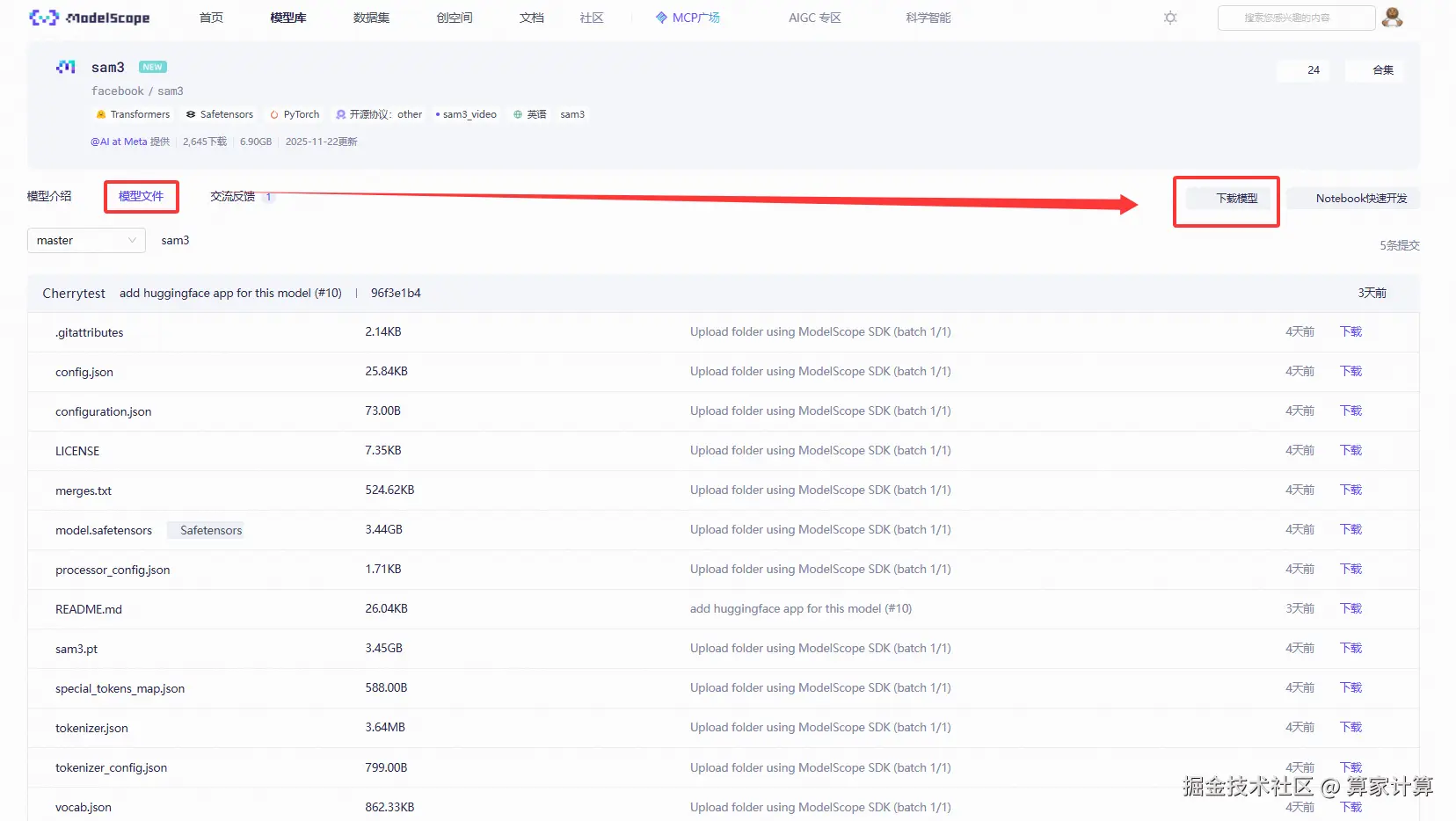
Task: Open the configuration.json file
Action: click(x=103, y=411)
